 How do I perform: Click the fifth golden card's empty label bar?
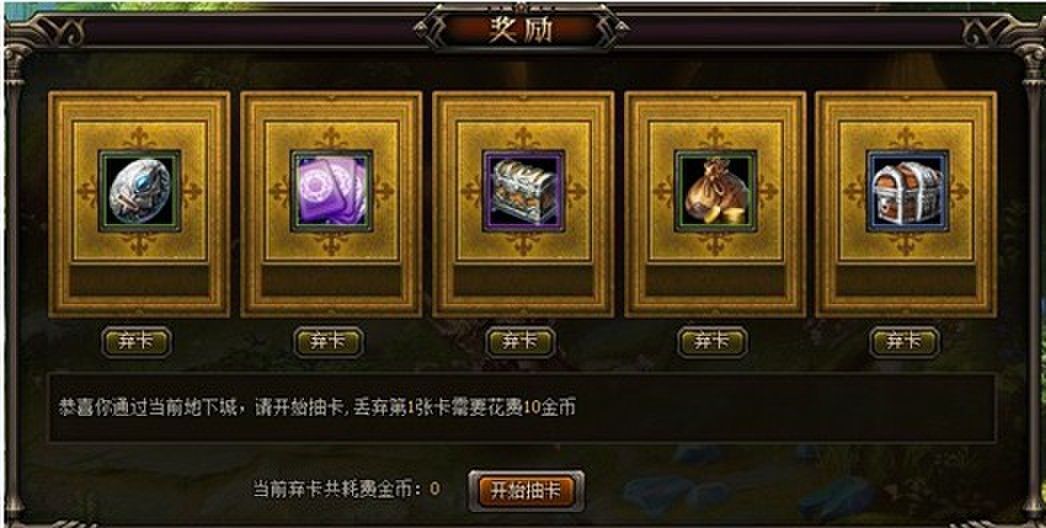(906, 280)
